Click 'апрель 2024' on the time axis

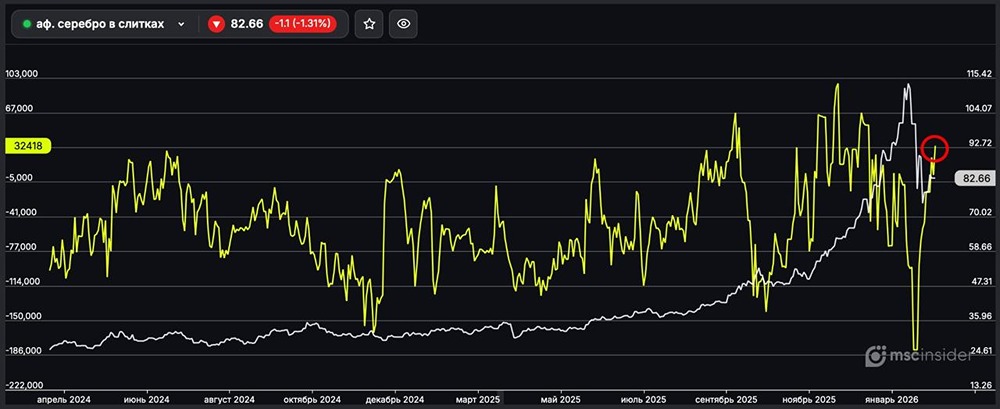pyautogui.click(x=63, y=398)
